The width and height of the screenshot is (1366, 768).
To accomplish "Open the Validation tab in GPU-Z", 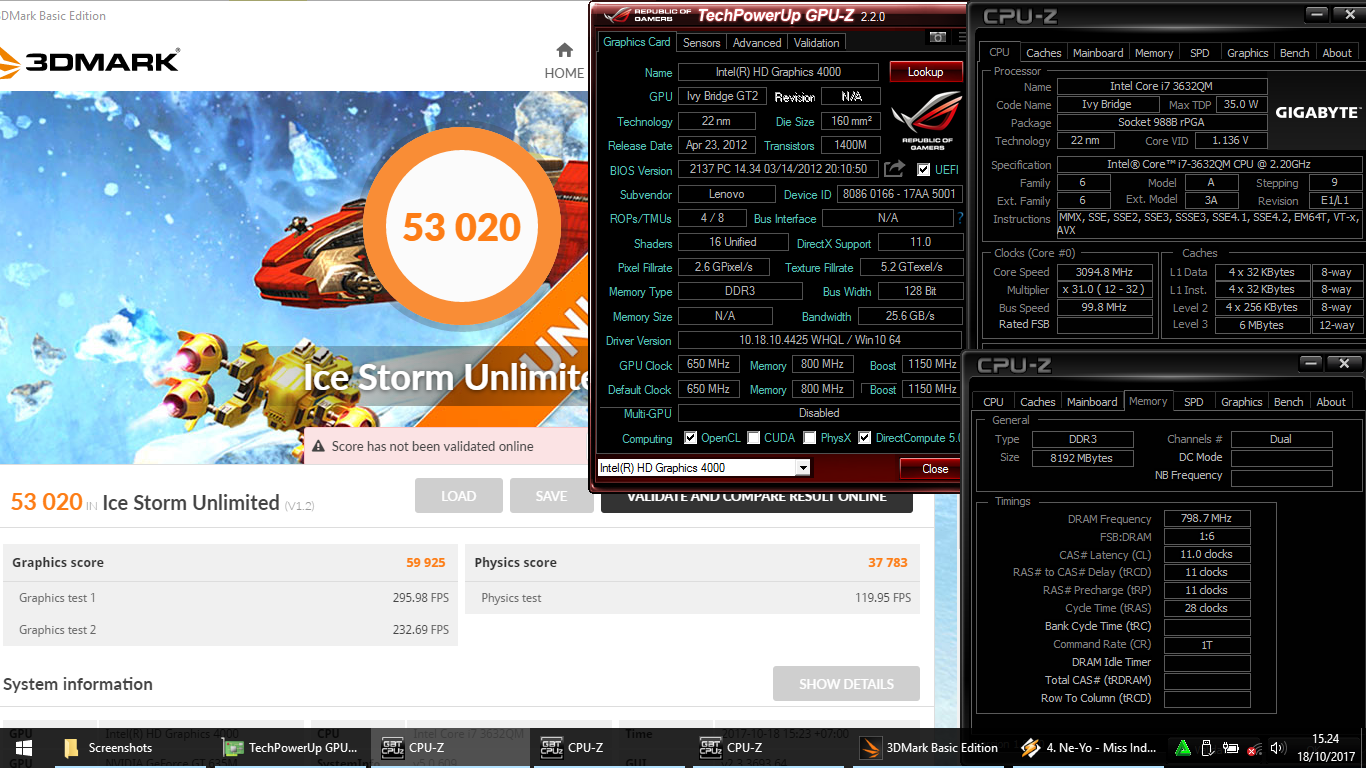I will (817, 43).
